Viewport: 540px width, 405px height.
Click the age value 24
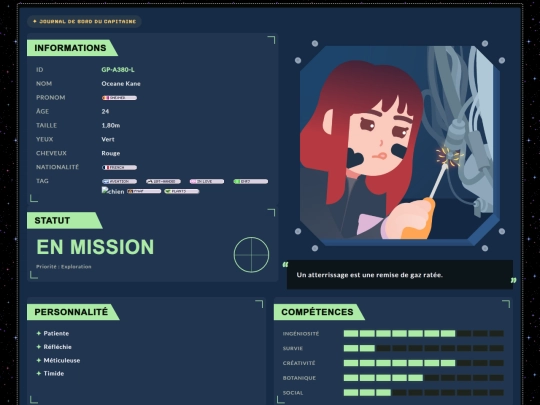(105, 111)
